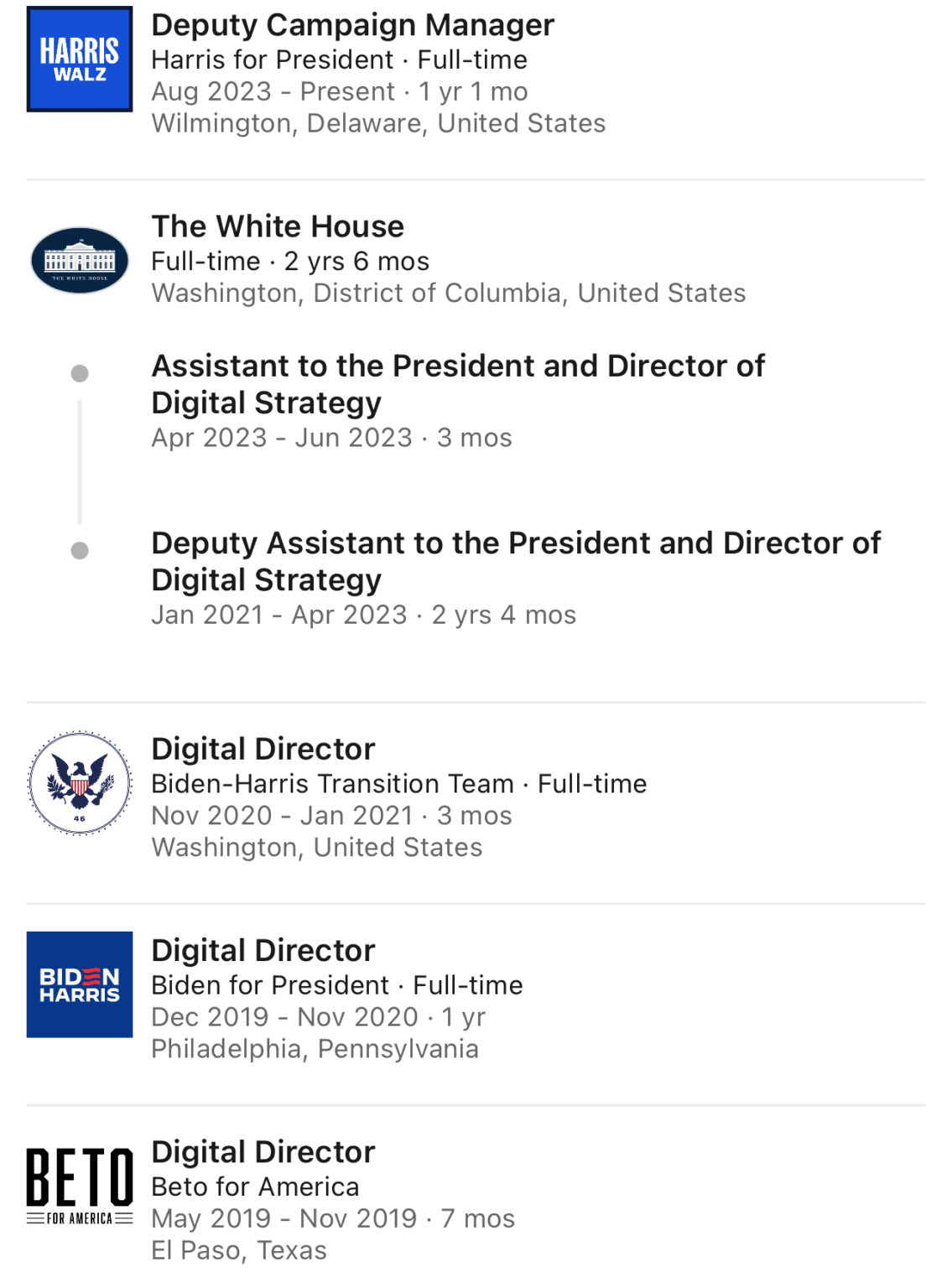Select the Deputy Assistant to the President entry

tap(516, 560)
